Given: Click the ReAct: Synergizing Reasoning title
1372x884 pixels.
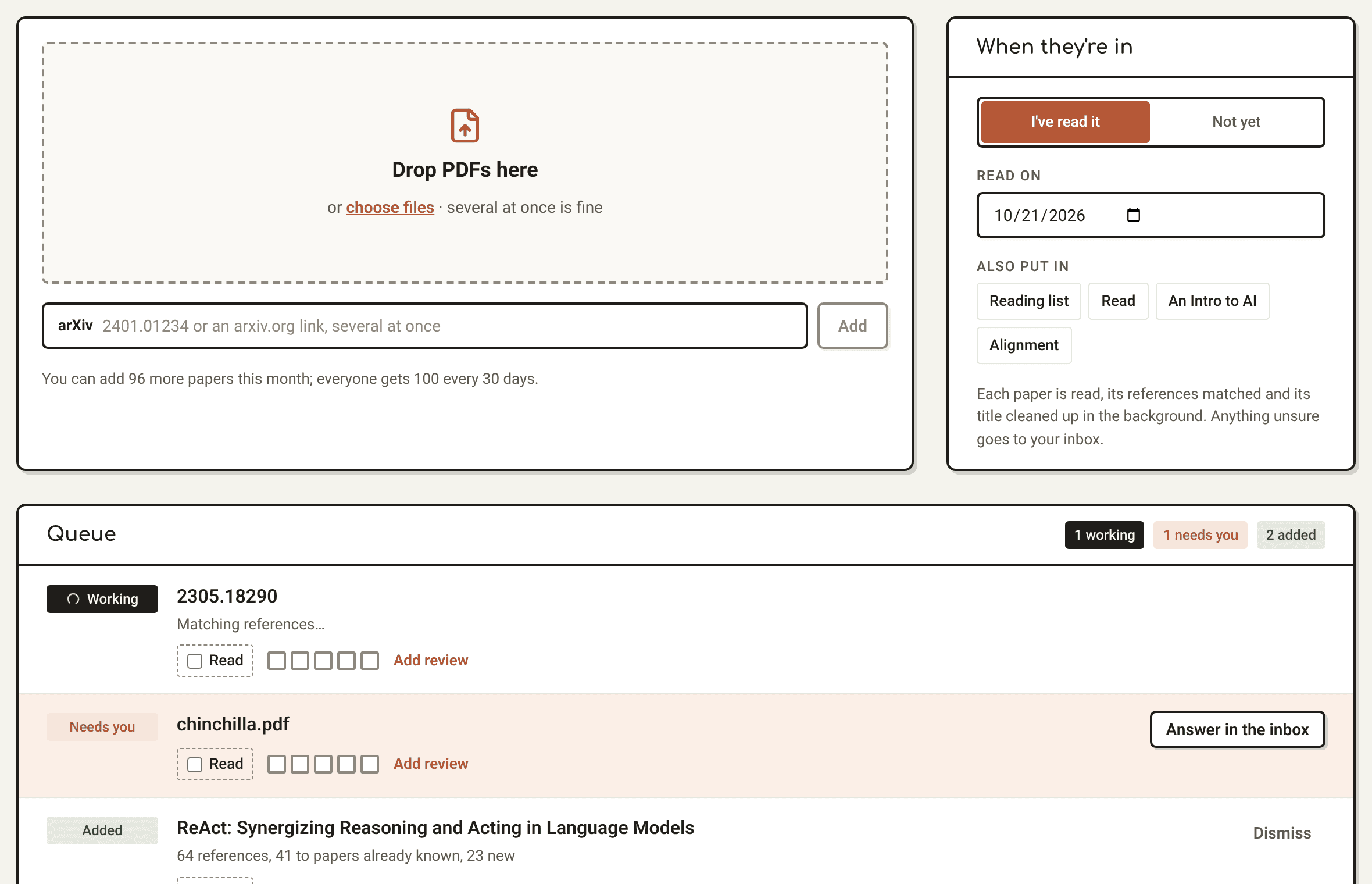Looking at the screenshot, I should (x=435, y=828).
